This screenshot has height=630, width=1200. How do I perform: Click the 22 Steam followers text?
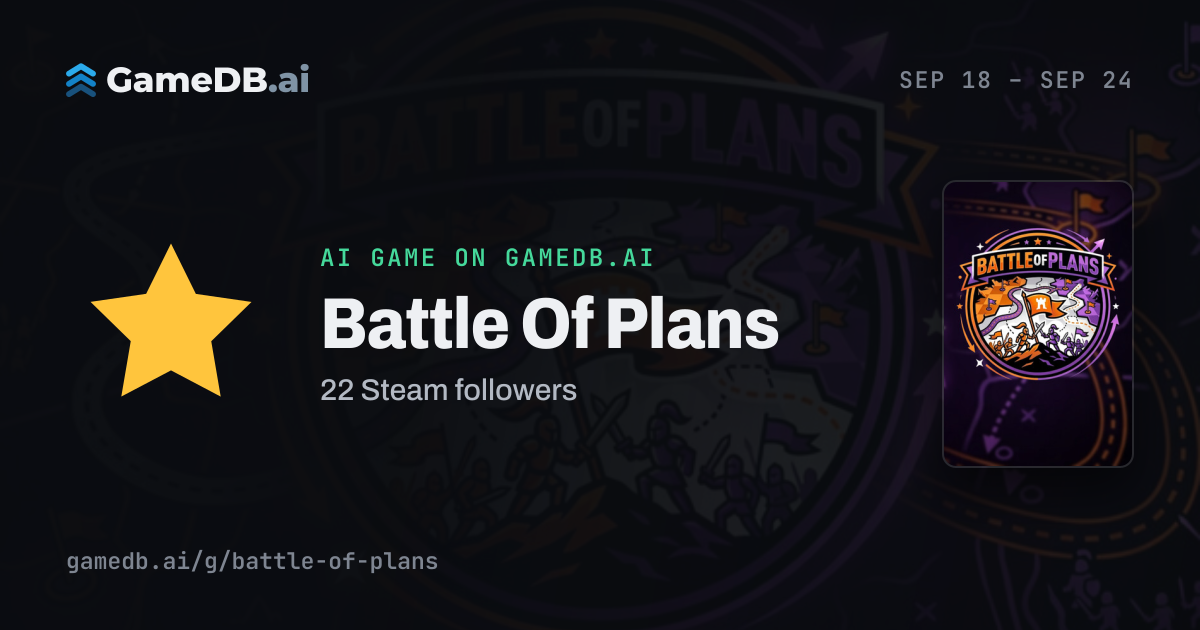point(449,390)
